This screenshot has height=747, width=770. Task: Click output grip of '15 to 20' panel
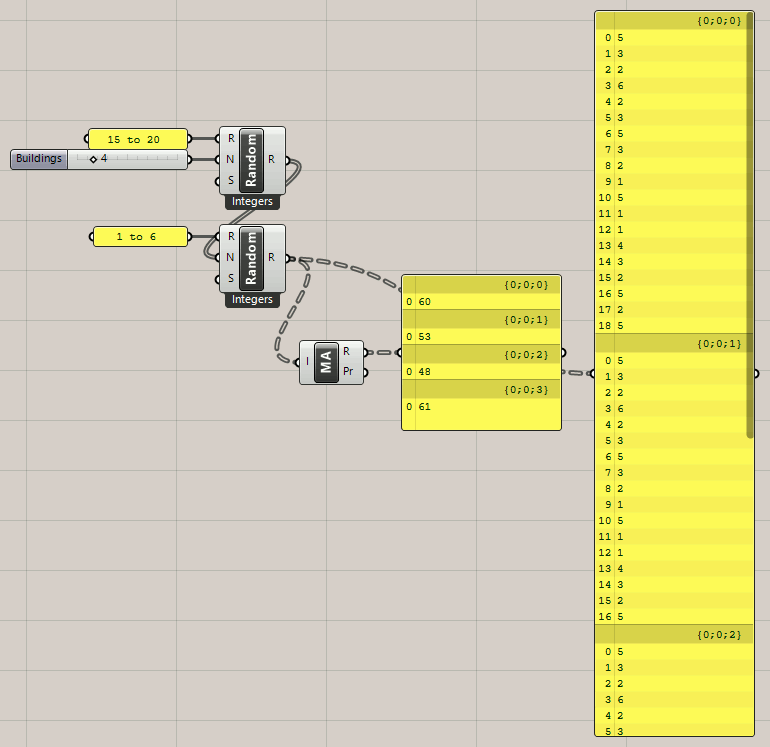click(x=190, y=139)
